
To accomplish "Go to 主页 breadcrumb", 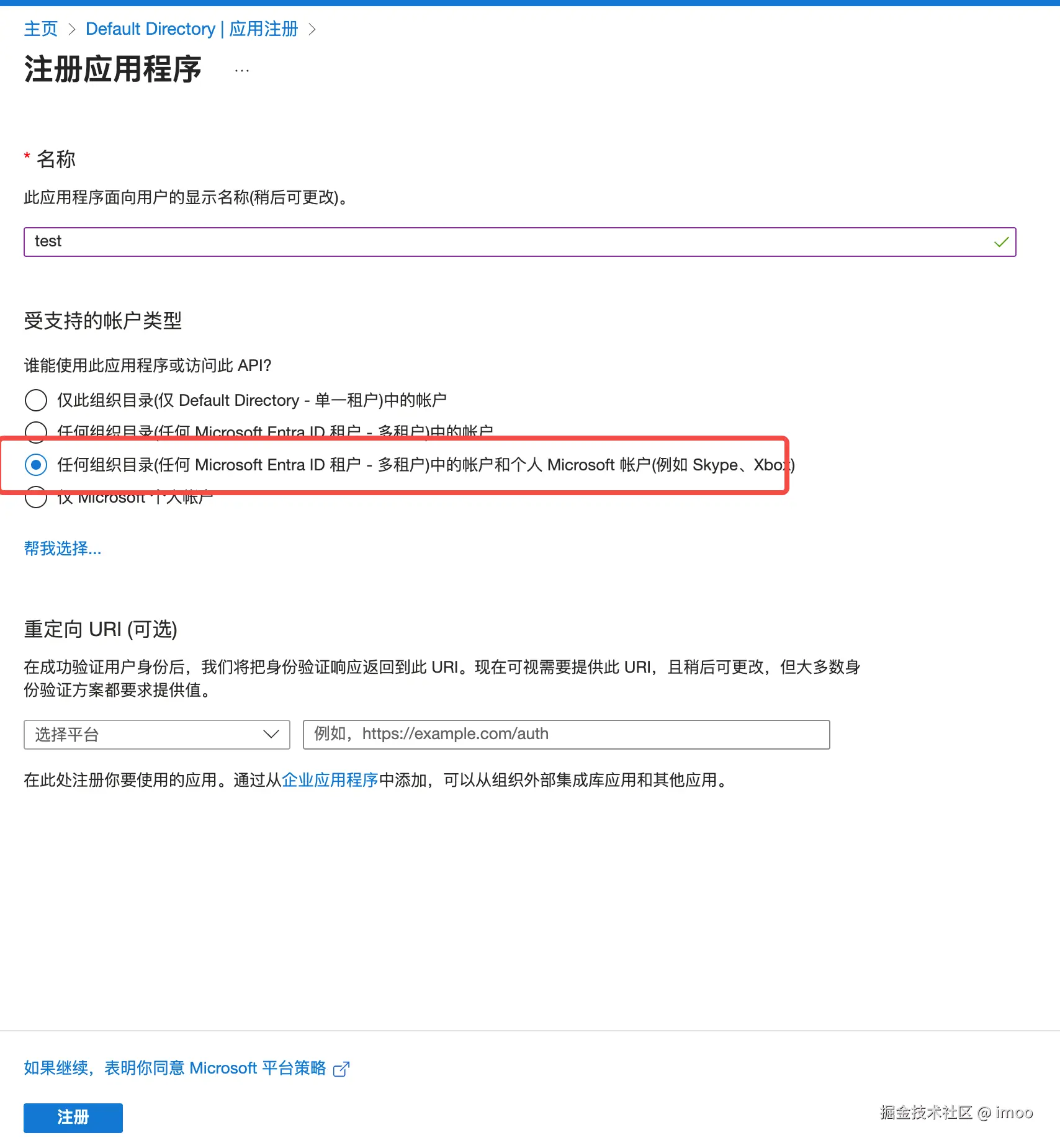I will pos(41,29).
